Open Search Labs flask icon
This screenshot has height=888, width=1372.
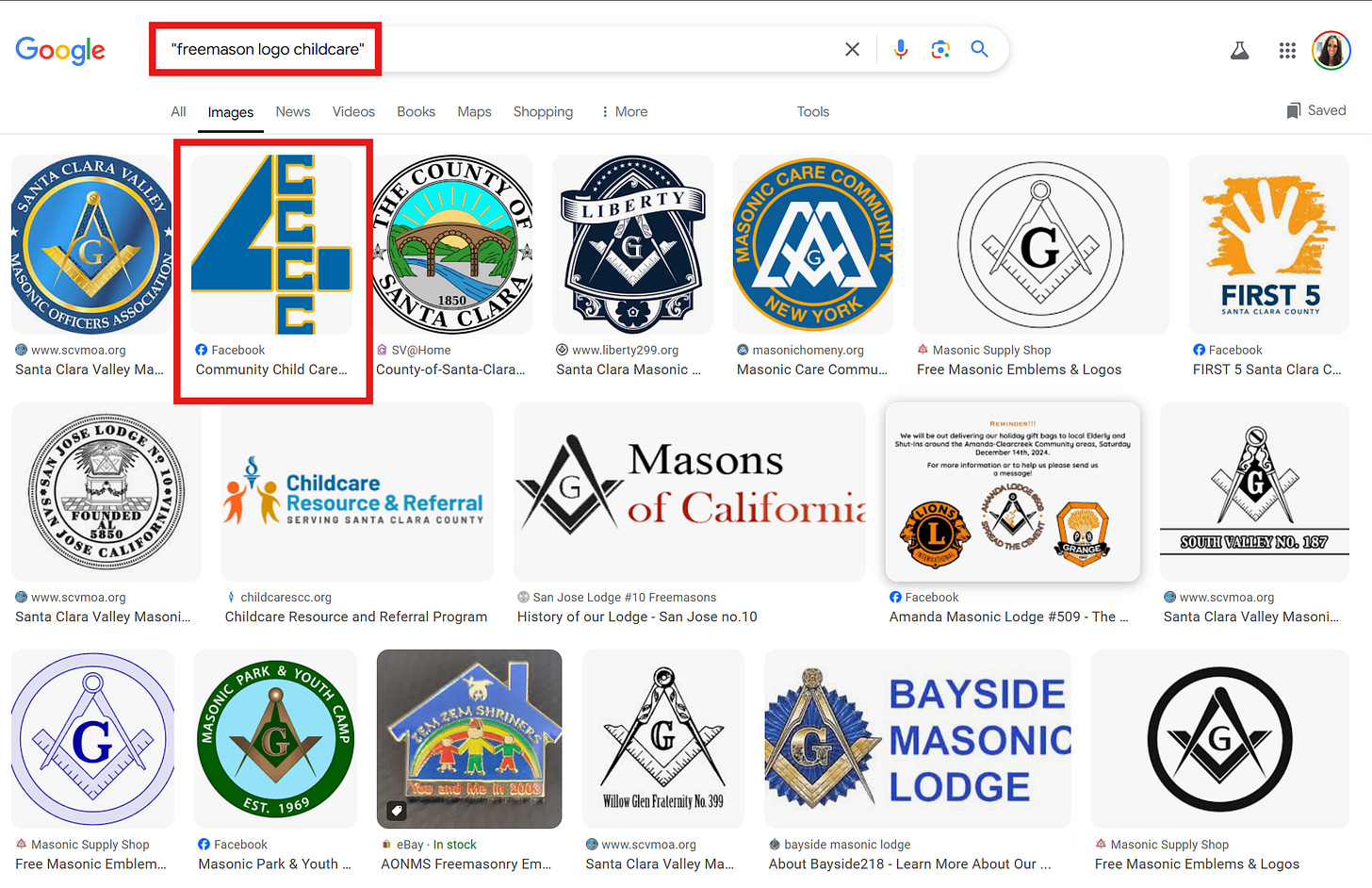(x=1240, y=50)
